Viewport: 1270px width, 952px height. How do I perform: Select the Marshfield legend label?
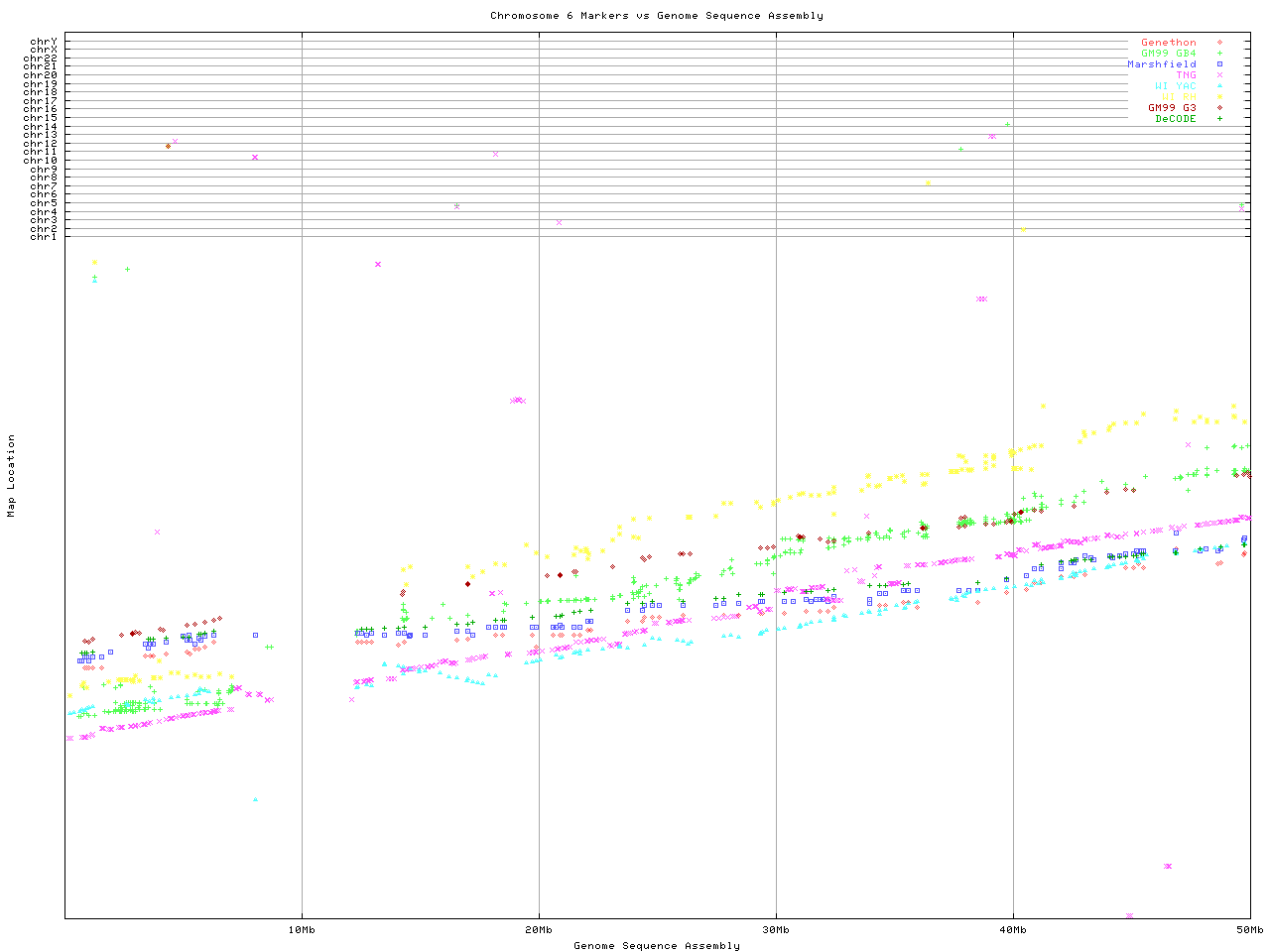coord(1161,64)
